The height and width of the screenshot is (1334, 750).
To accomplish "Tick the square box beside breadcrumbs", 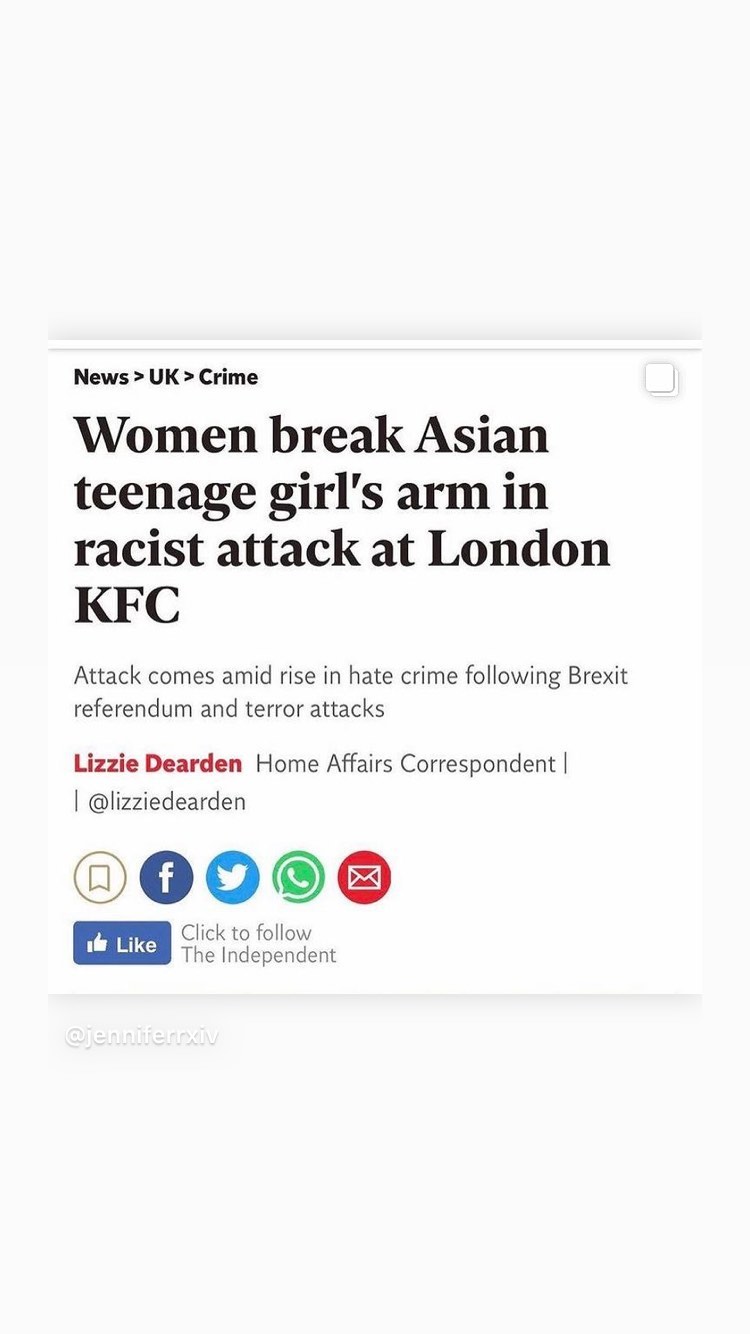I will coord(662,380).
